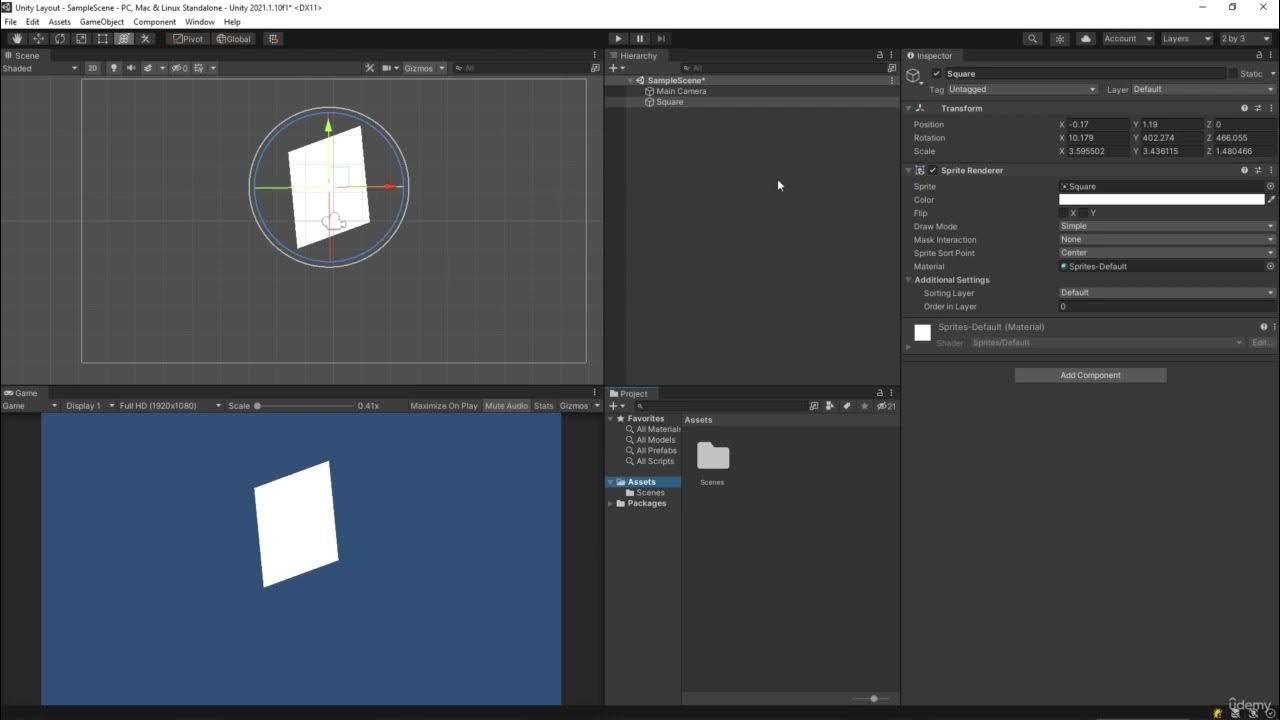Toggle the Static checkbox
This screenshot has height=720, width=1280.
pyautogui.click(x=1233, y=74)
